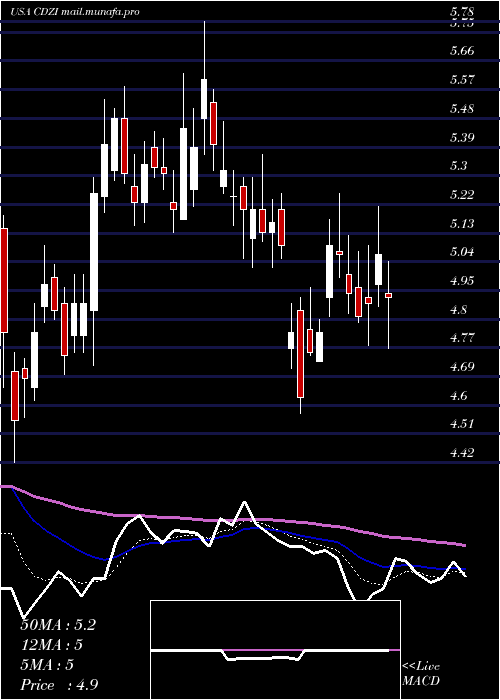
Task: Click the 5.13 price axis label
Action: pyautogui.click(x=462, y=223)
